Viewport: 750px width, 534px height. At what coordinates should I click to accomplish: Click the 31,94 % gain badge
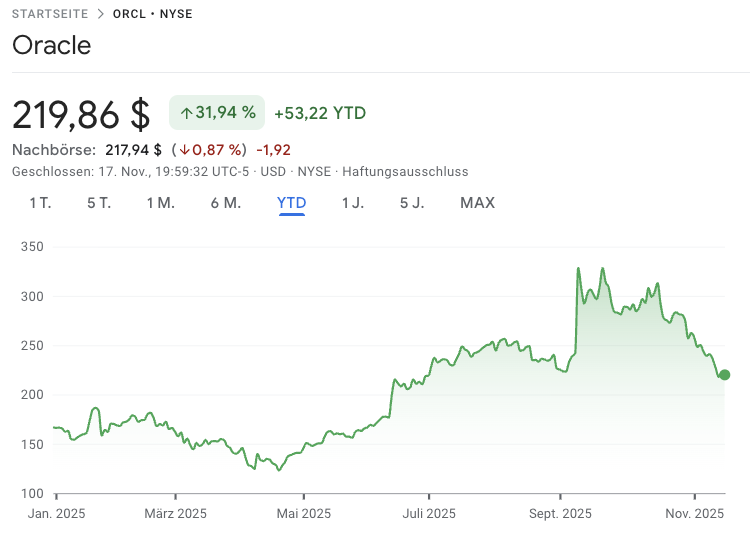[x=217, y=113]
